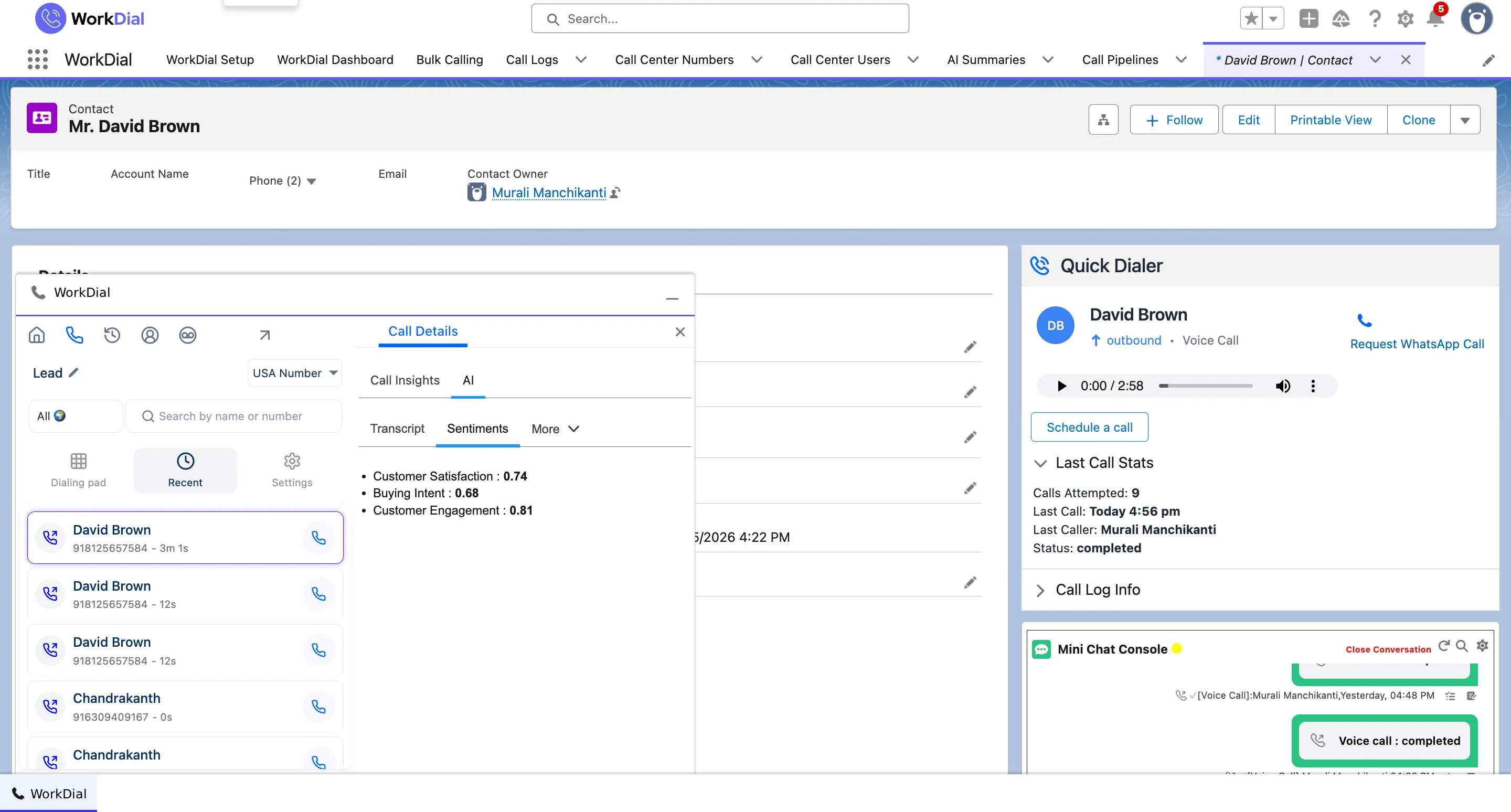Viewport: 1511px width, 812px height.
Task: Open recording more options menu
Action: click(x=1313, y=386)
